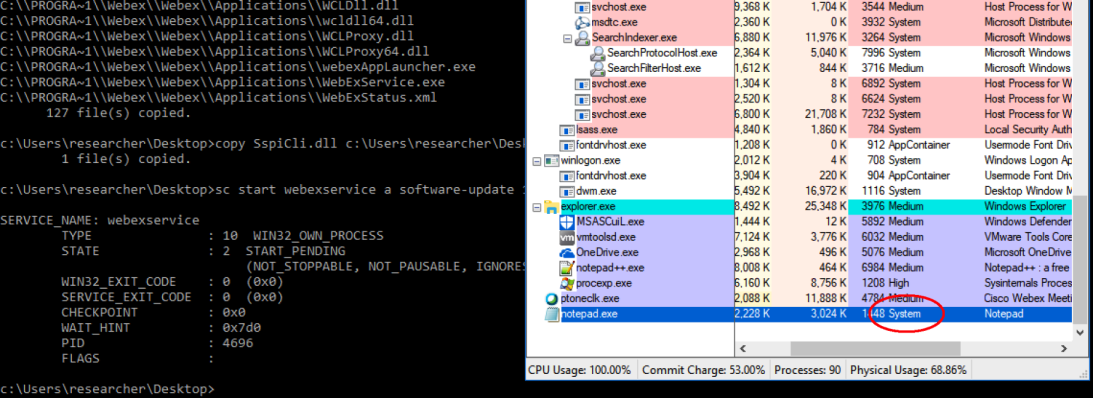
Task: Collapse the SearchIndexer.exe tree node
Action: point(567,38)
